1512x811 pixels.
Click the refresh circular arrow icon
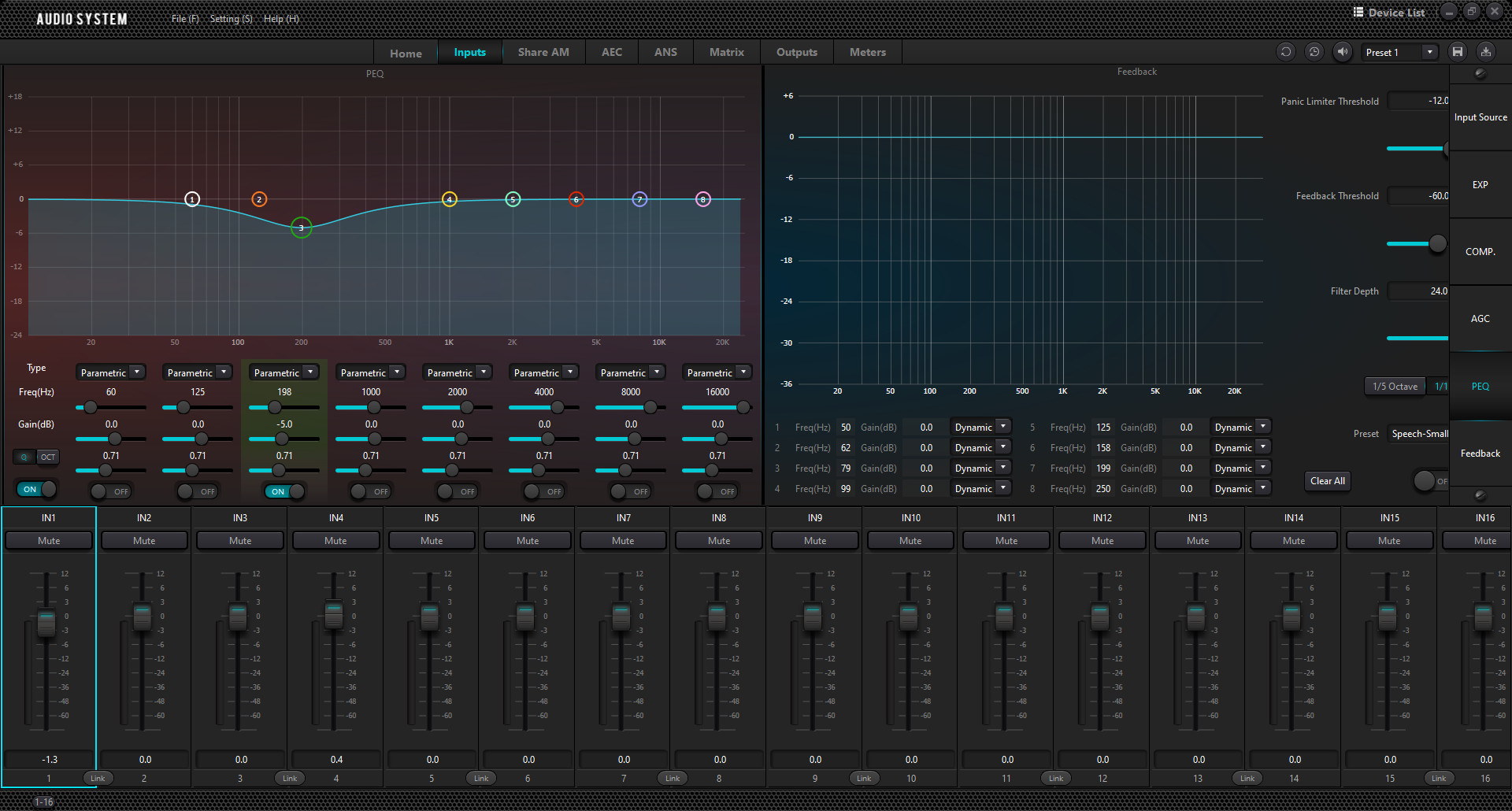click(x=1286, y=52)
